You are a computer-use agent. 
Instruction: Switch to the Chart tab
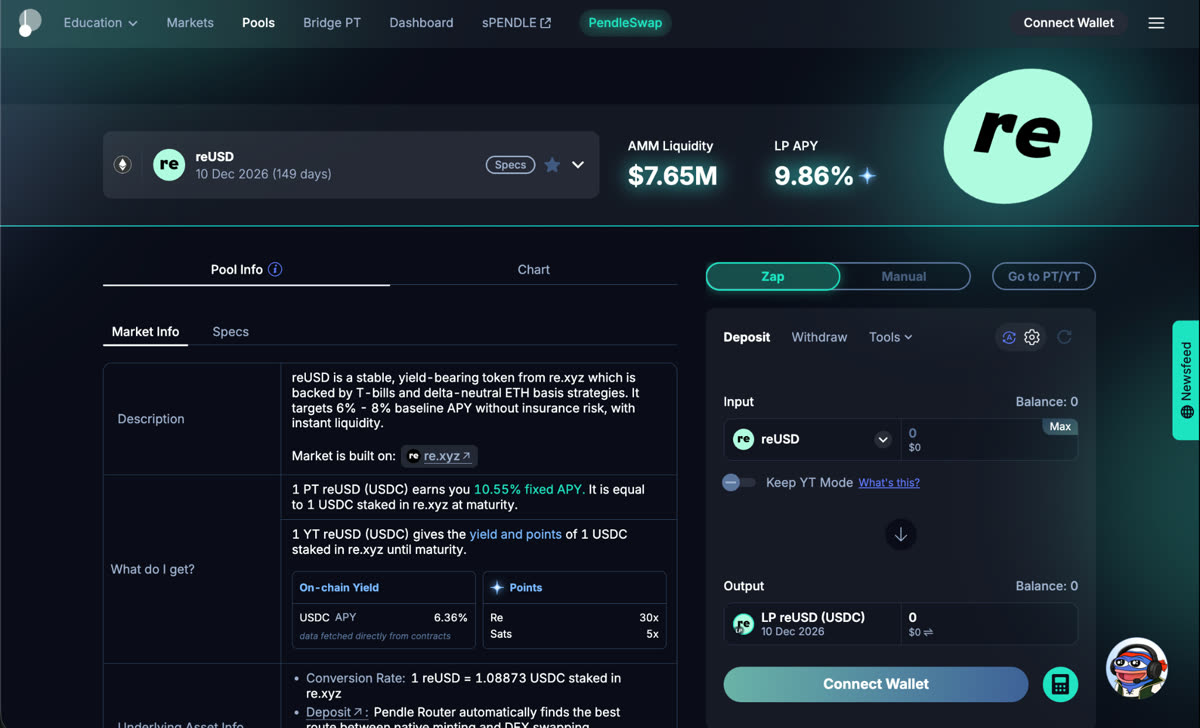[x=534, y=270]
